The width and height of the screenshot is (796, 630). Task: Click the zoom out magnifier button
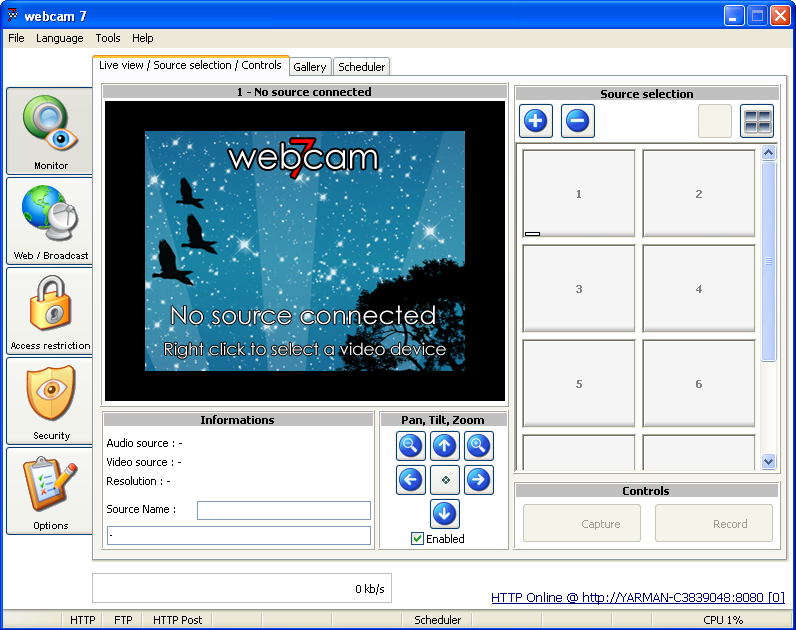410,446
